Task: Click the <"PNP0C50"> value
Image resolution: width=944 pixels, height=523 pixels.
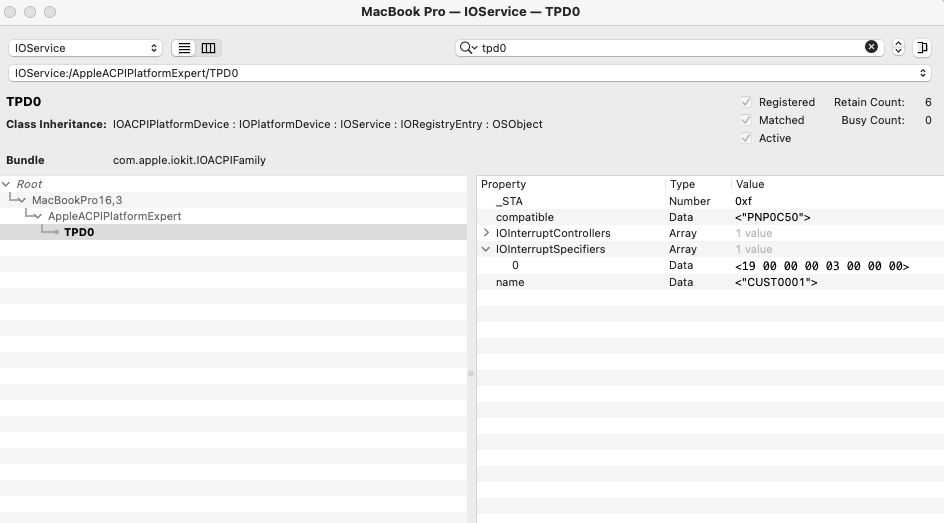Action: pyautogui.click(x=772, y=217)
